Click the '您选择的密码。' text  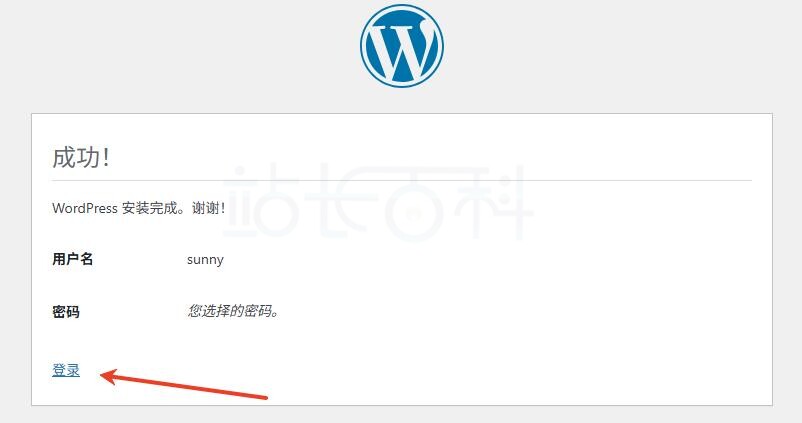click(x=233, y=311)
